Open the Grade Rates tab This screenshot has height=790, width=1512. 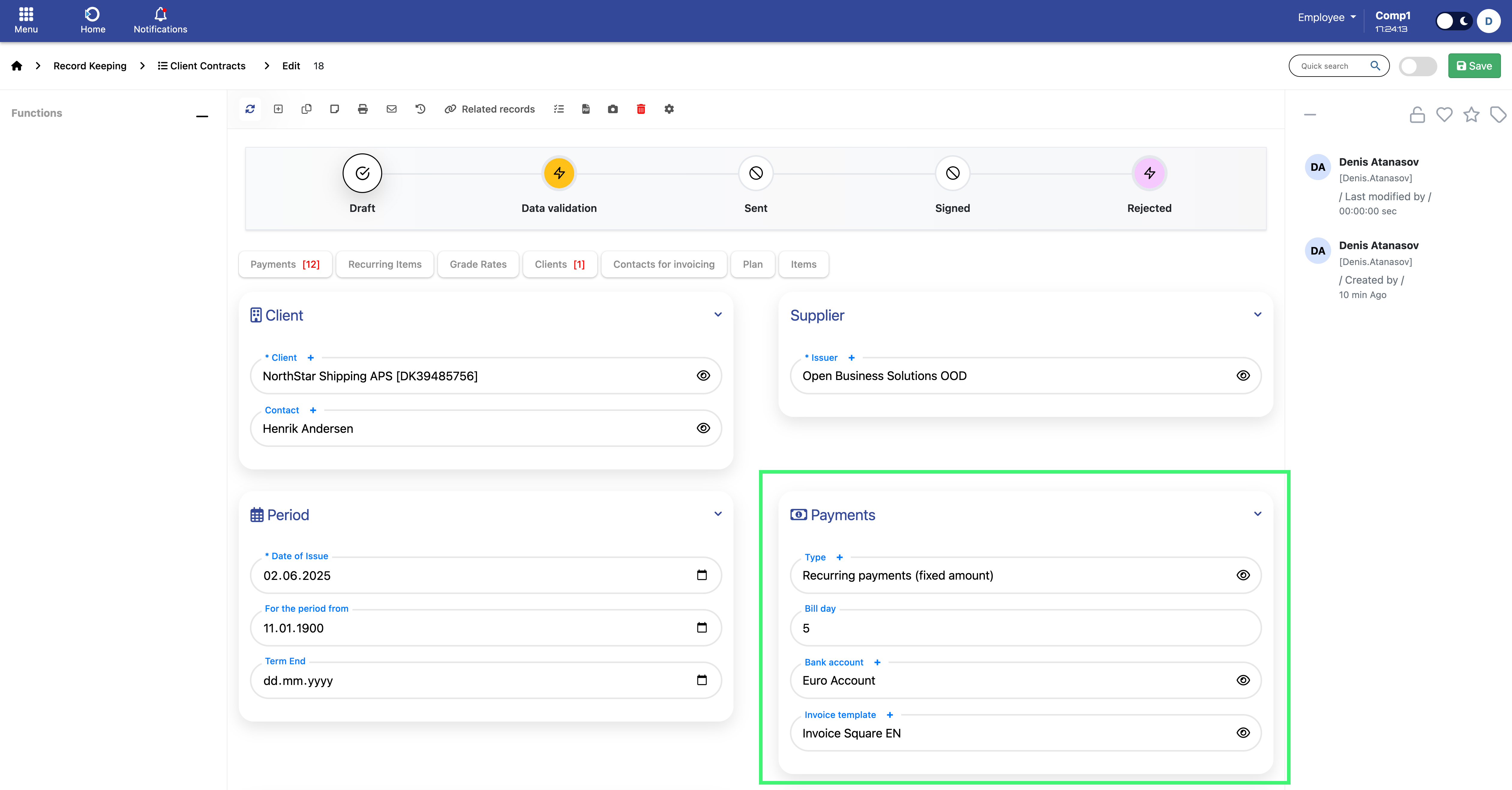478,264
